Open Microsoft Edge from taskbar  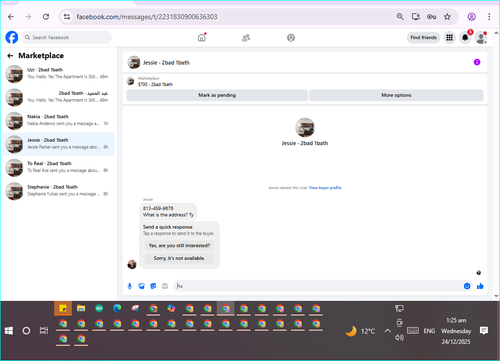tap(117, 309)
